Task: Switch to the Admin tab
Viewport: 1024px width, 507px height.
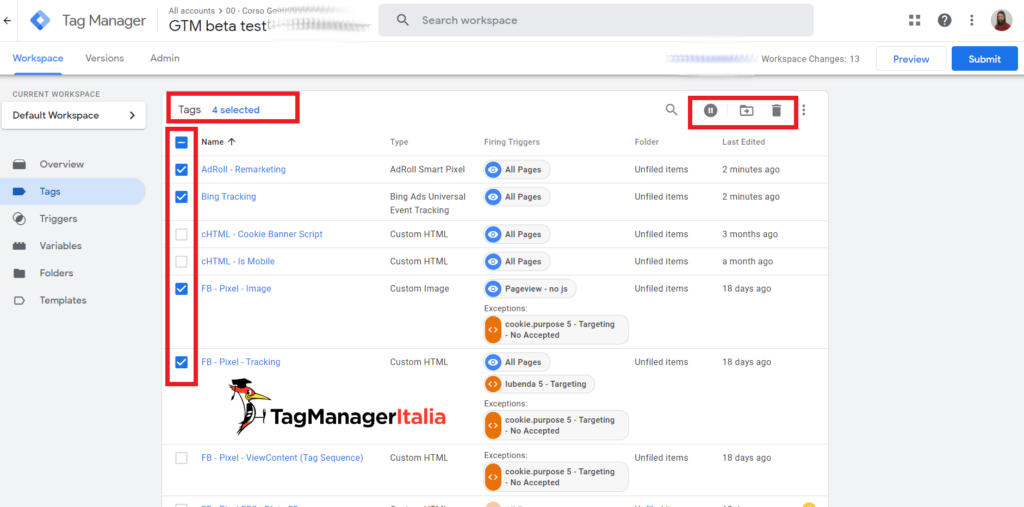Action: [165, 58]
